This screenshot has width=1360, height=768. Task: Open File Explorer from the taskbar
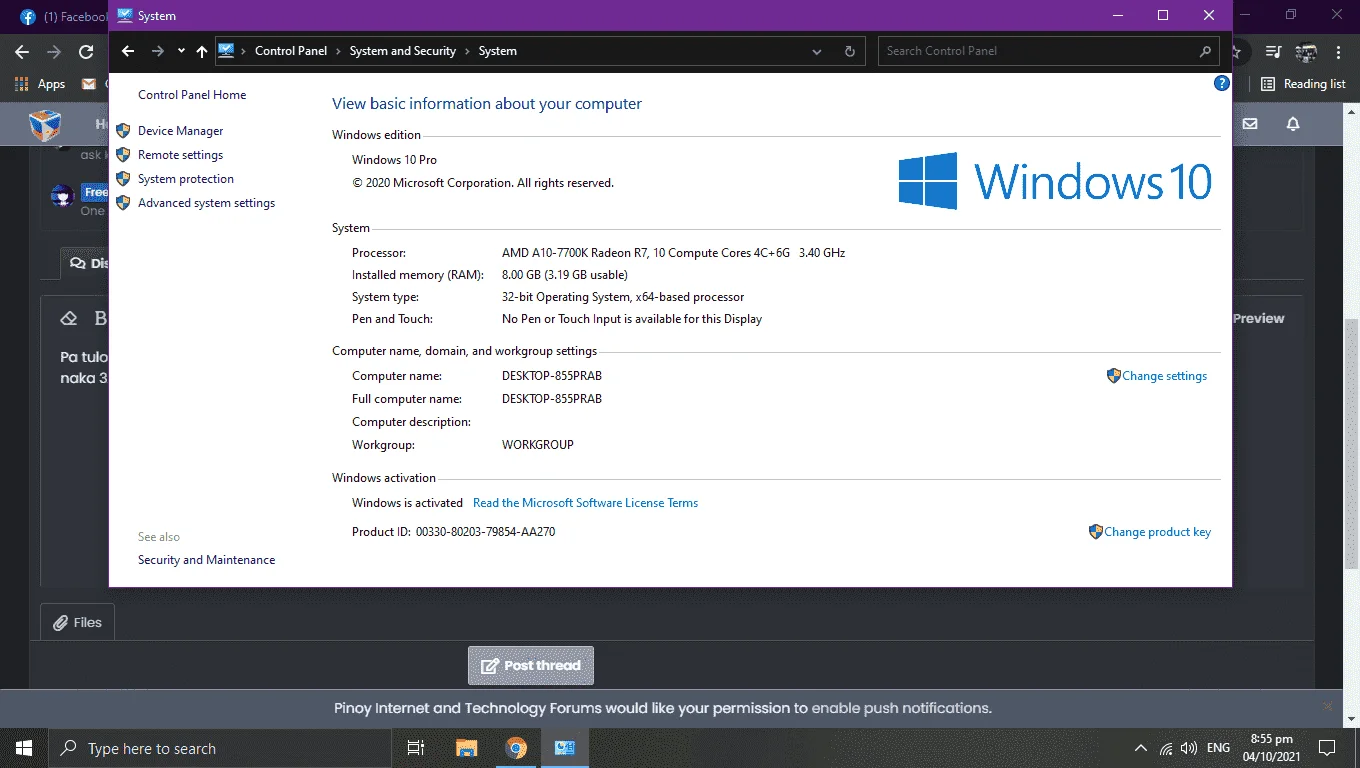[466, 748]
